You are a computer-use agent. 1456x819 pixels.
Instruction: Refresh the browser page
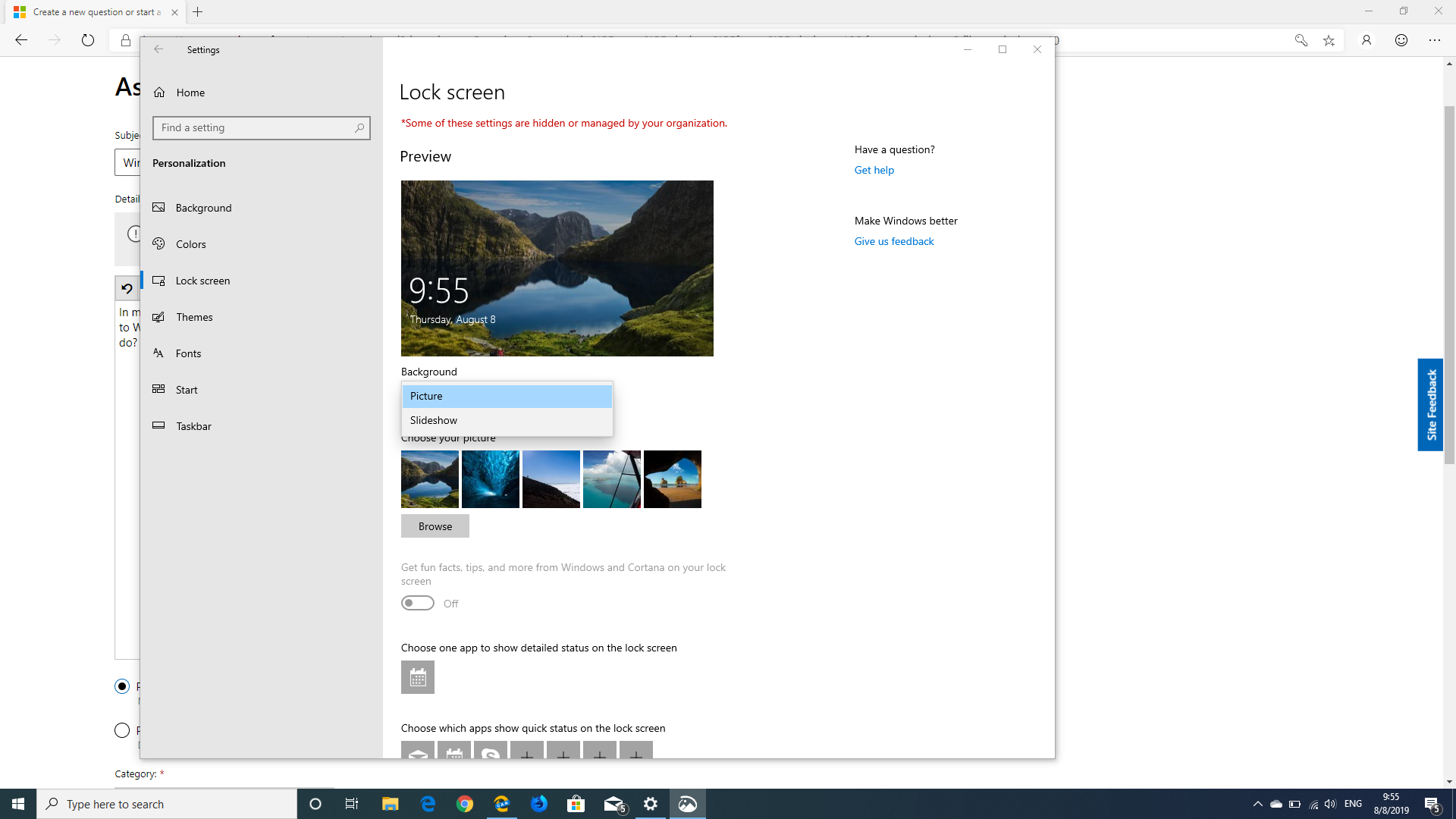88,40
